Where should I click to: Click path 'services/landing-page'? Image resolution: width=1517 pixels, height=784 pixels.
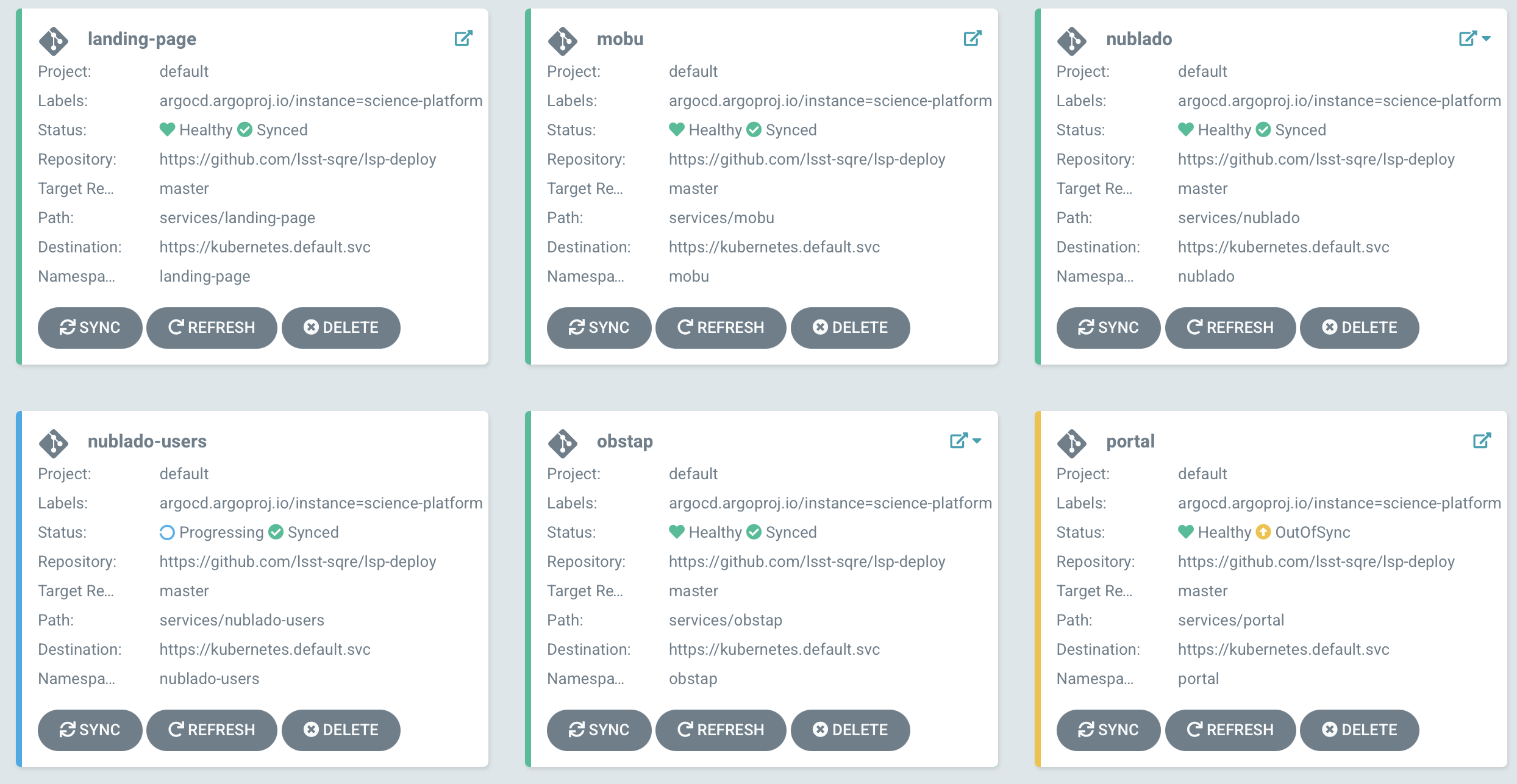click(237, 218)
